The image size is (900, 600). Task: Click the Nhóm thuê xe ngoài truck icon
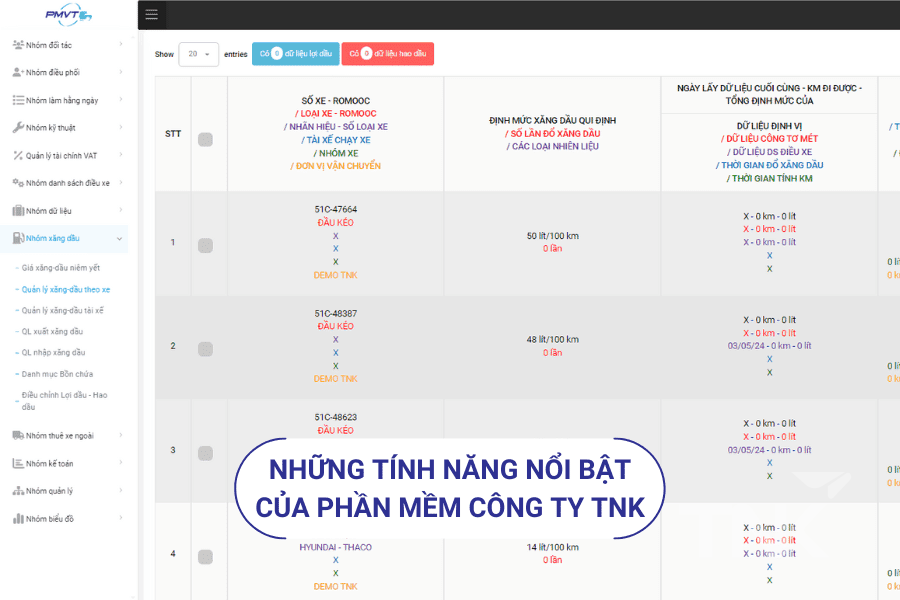(x=18, y=435)
